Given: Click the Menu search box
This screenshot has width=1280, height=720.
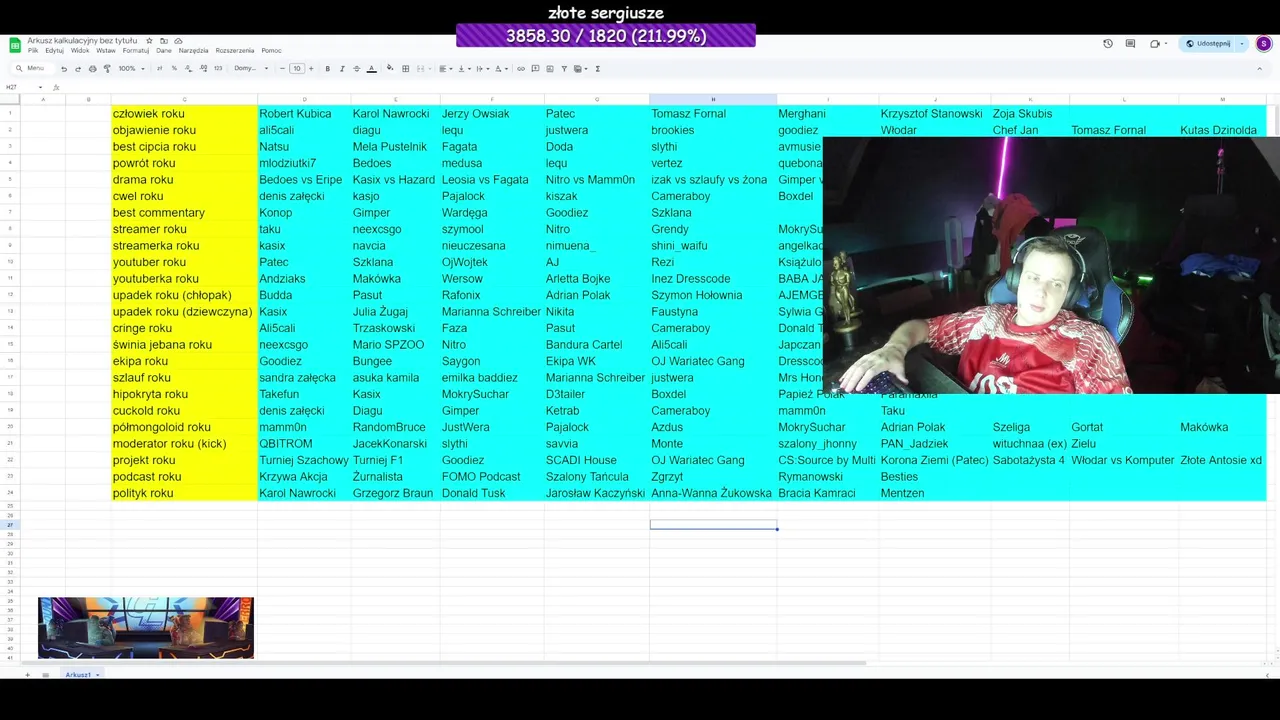Looking at the screenshot, I should click(33, 69).
